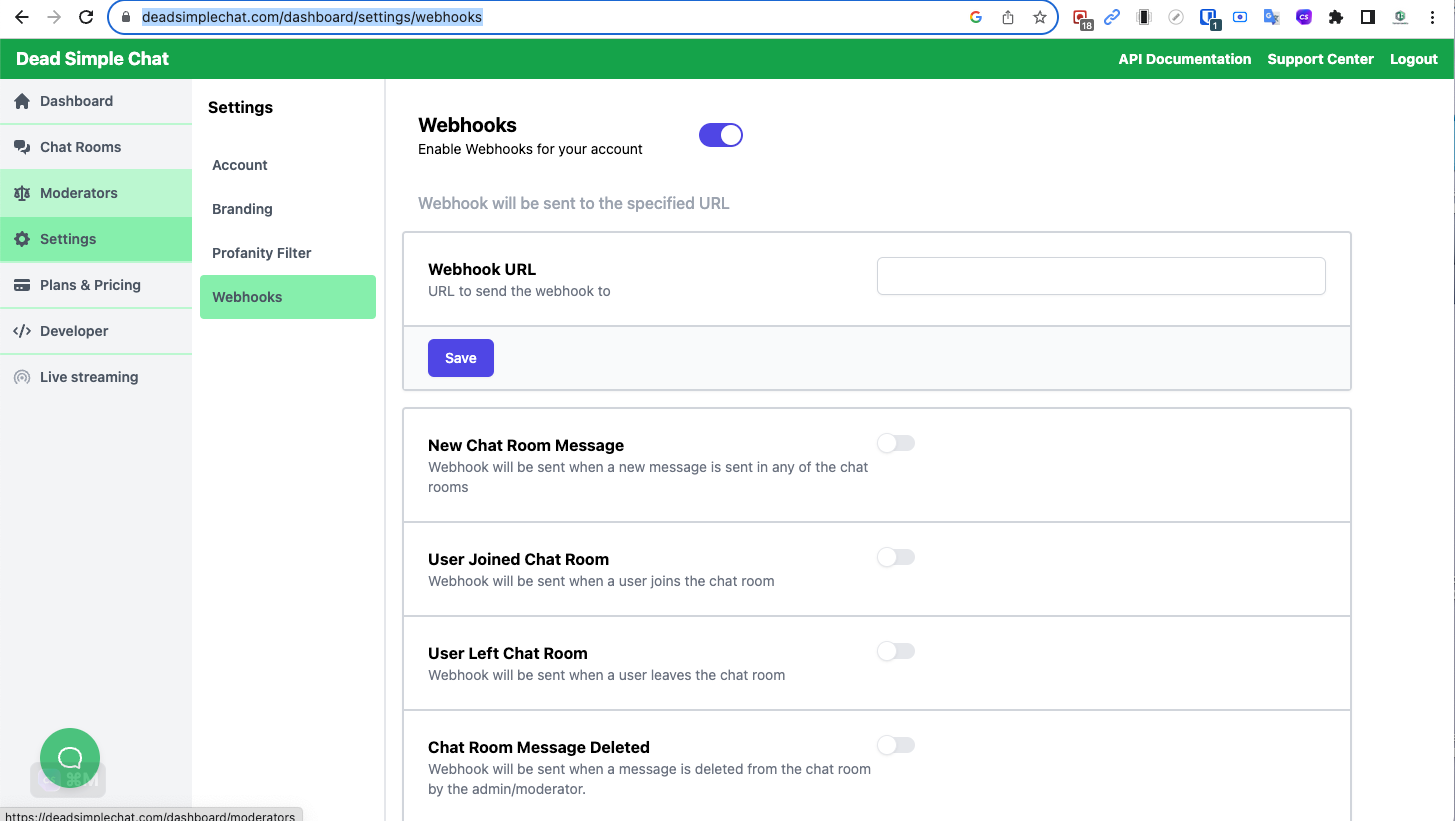Open the green chat support bubble
This screenshot has height=821, width=1455.
coord(70,758)
